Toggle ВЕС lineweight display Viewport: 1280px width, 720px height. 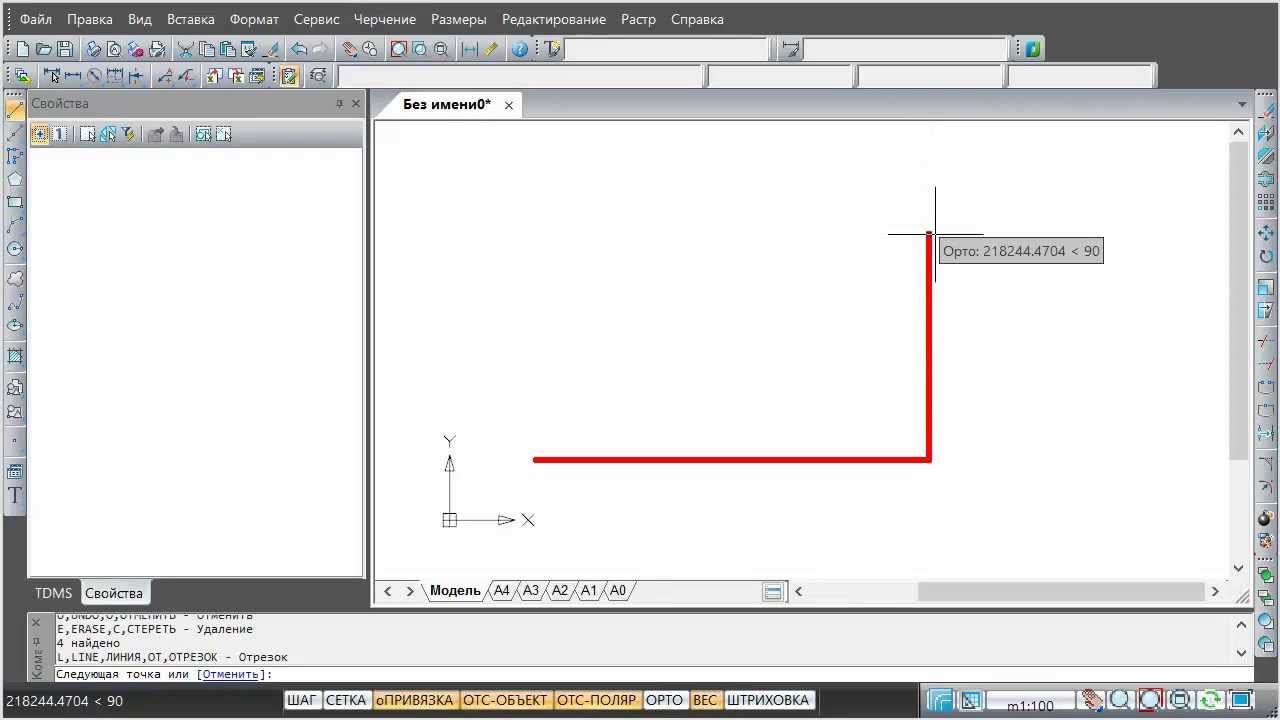[x=705, y=700]
